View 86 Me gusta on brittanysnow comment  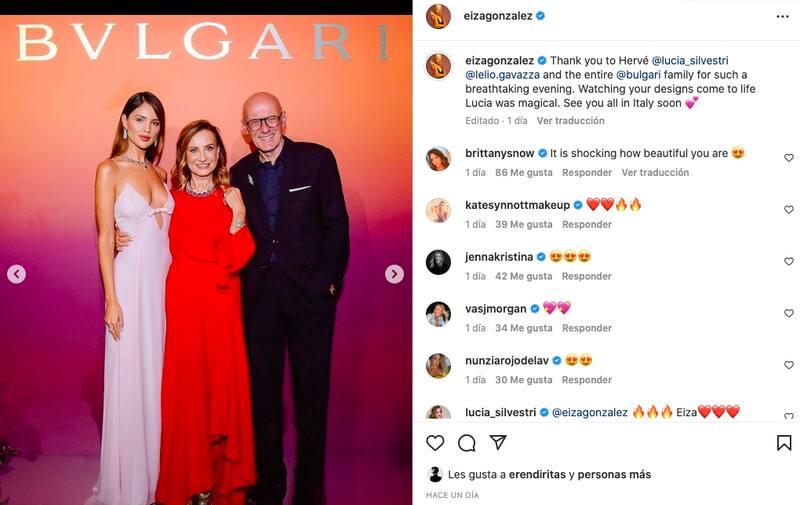pyautogui.click(x=523, y=173)
